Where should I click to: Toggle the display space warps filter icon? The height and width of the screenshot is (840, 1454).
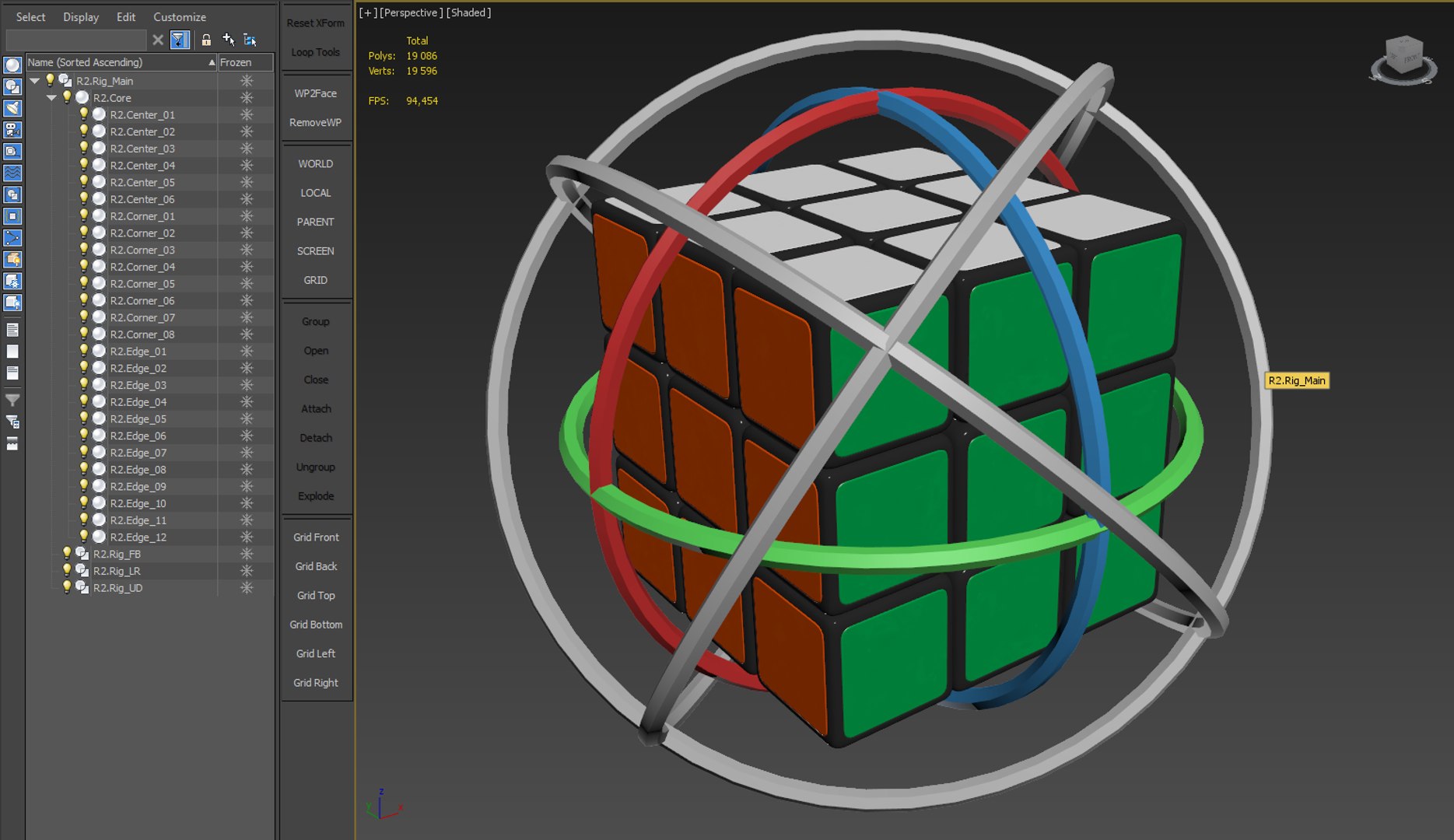12,173
